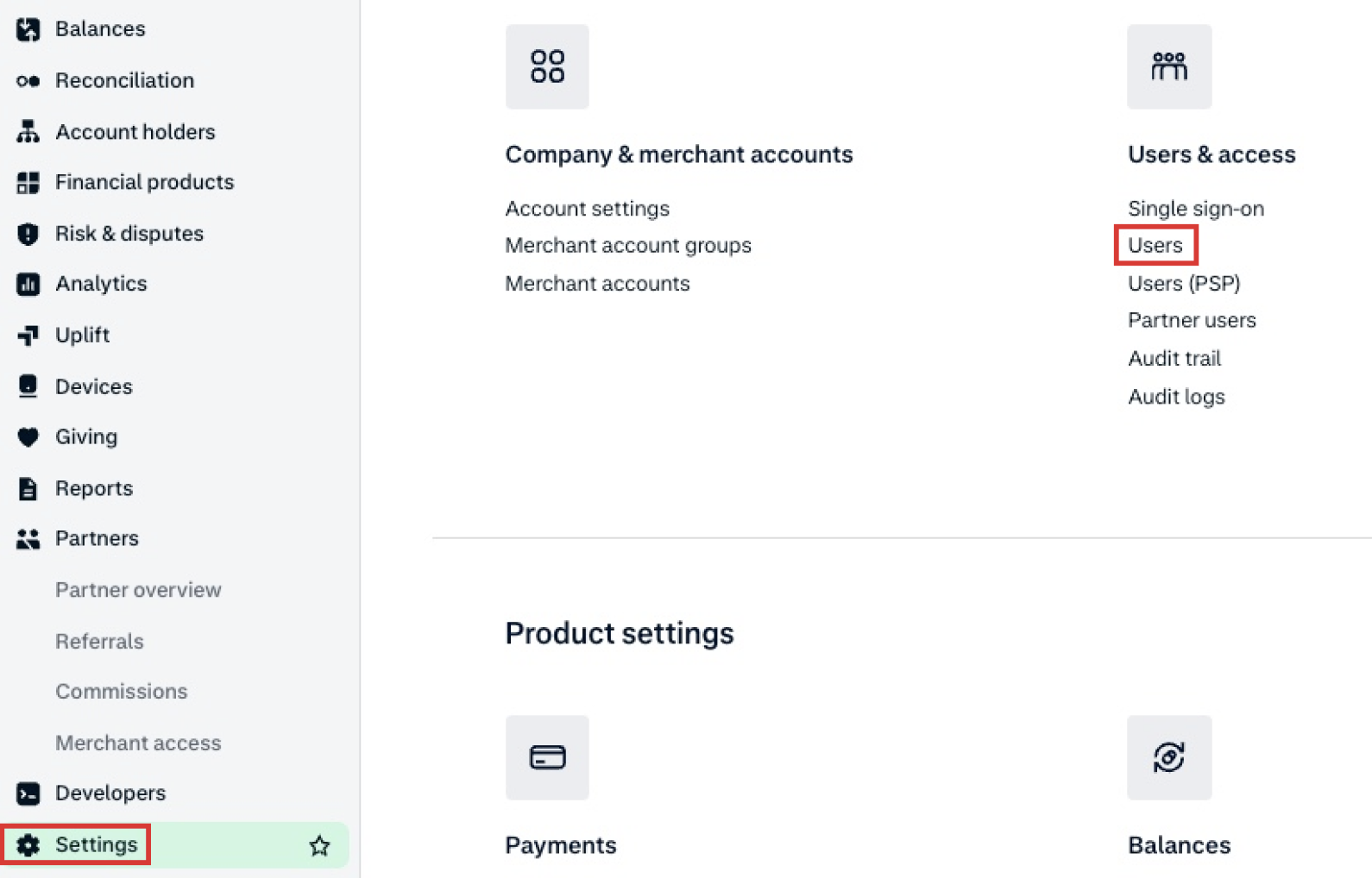This screenshot has width=1372, height=878.
Task: Open Referrals submenu item
Action: click(x=99, y=642)
